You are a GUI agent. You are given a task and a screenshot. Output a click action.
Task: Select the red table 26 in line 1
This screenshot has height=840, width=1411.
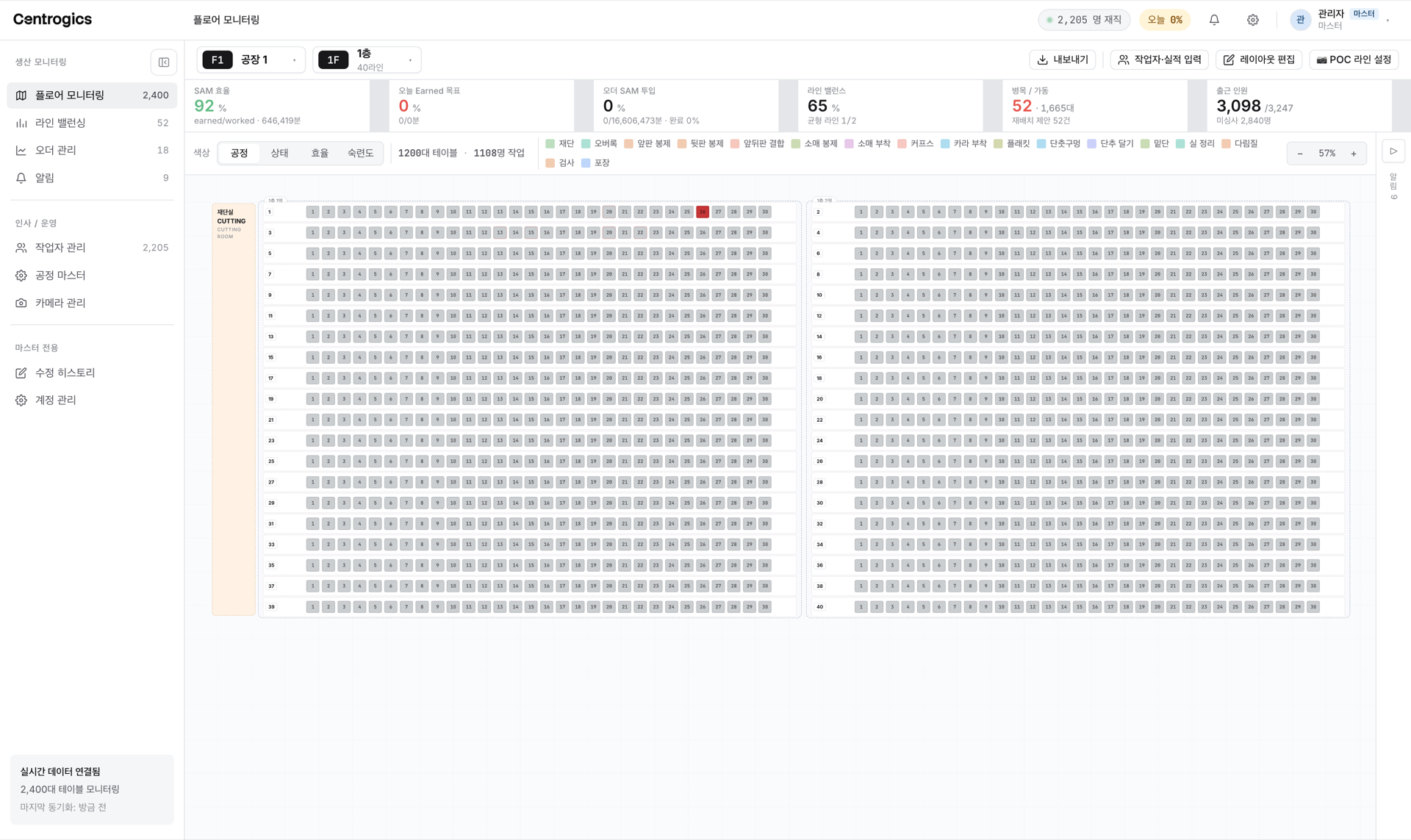[703, 212]
